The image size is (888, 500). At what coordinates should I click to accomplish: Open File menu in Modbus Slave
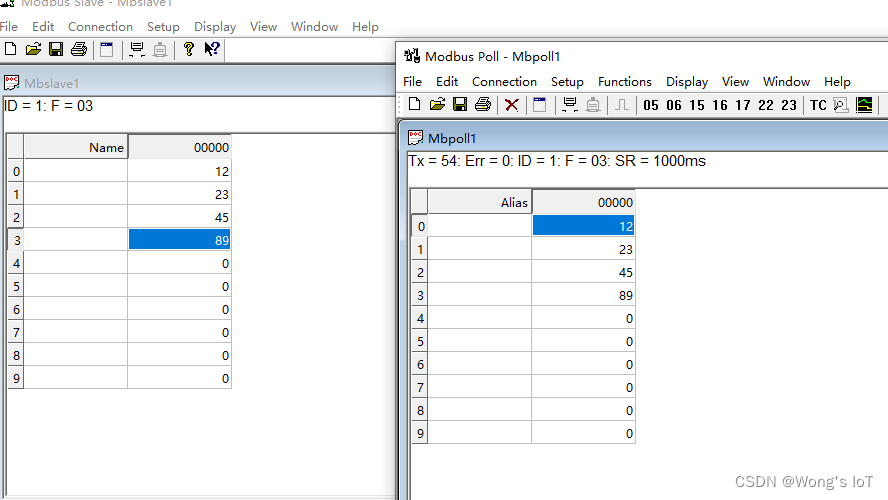click(8, 27)
